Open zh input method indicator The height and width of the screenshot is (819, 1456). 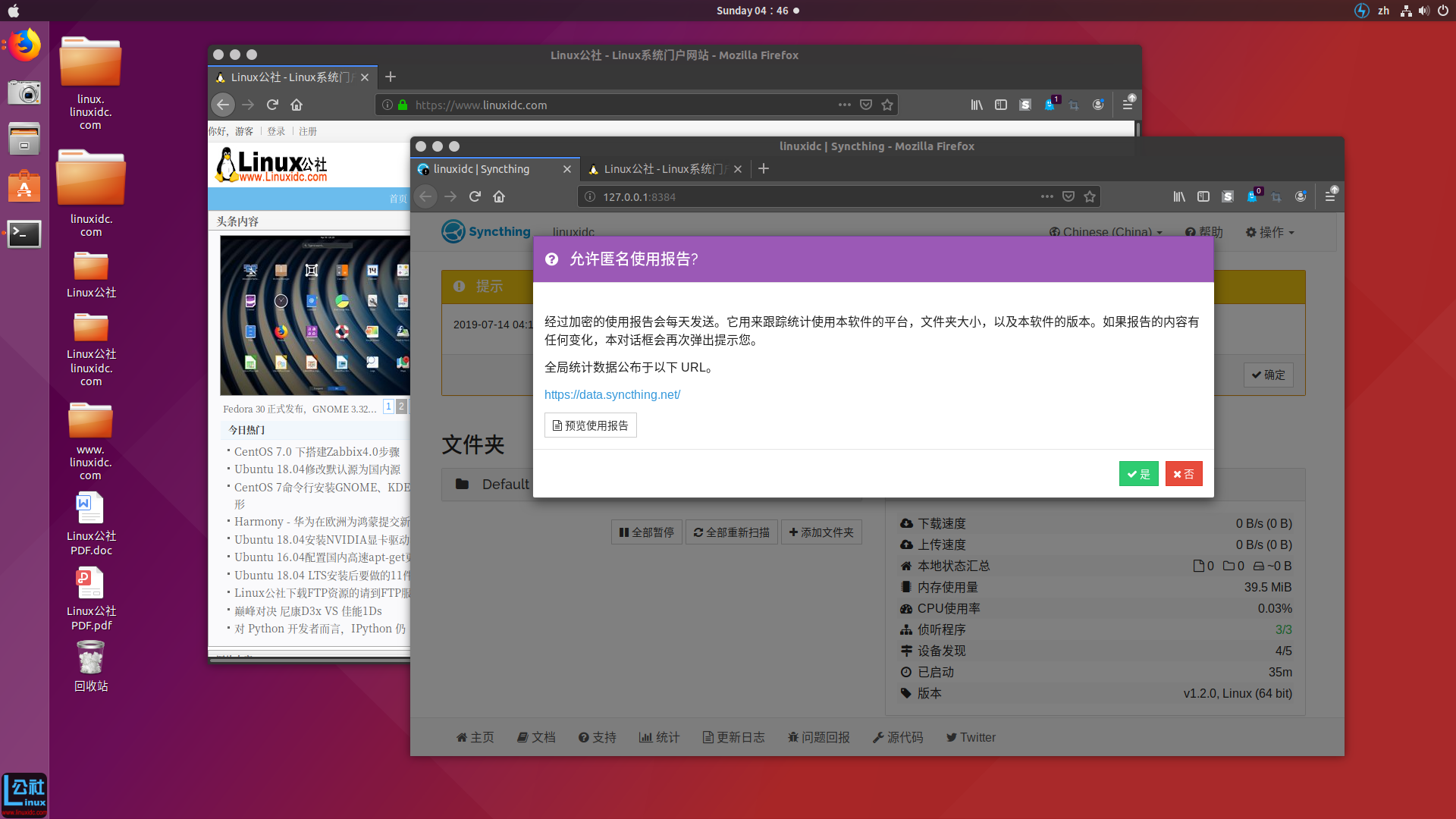tap(1384, 11)
